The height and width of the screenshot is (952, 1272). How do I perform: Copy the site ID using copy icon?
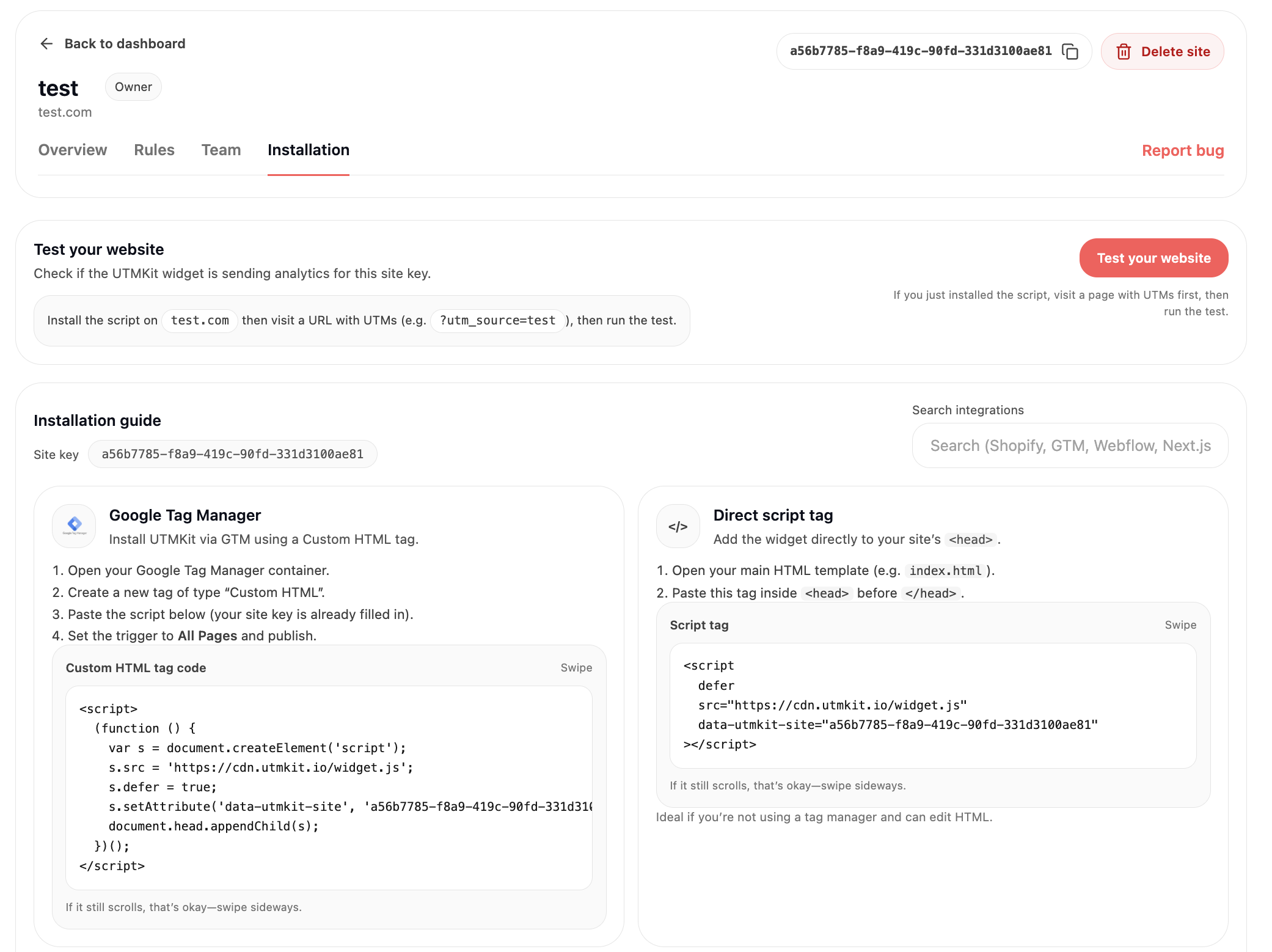[x=1070, y=51]
